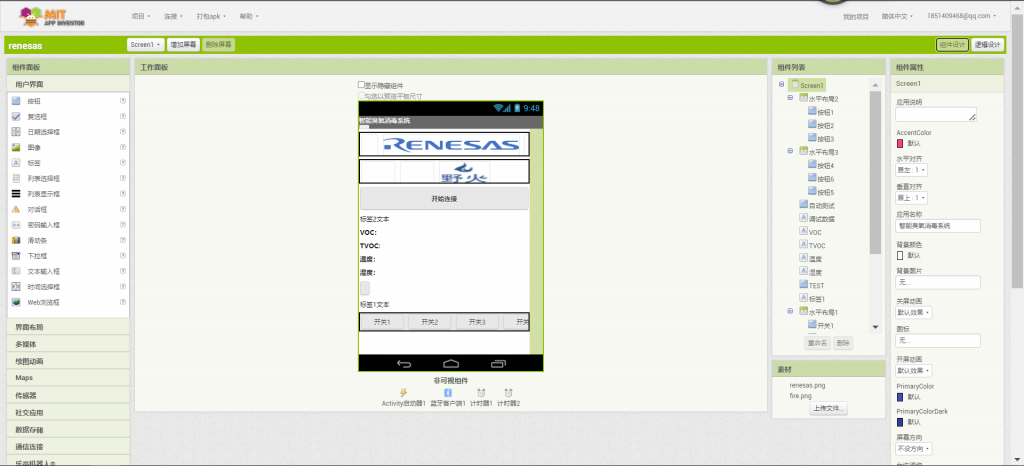
Task: Select the 对话框 notifier component icon
Action: (x=16, y=209)
